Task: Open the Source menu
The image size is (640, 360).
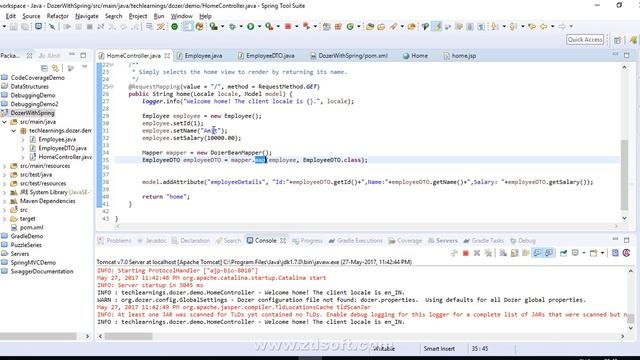Action: 31,16
